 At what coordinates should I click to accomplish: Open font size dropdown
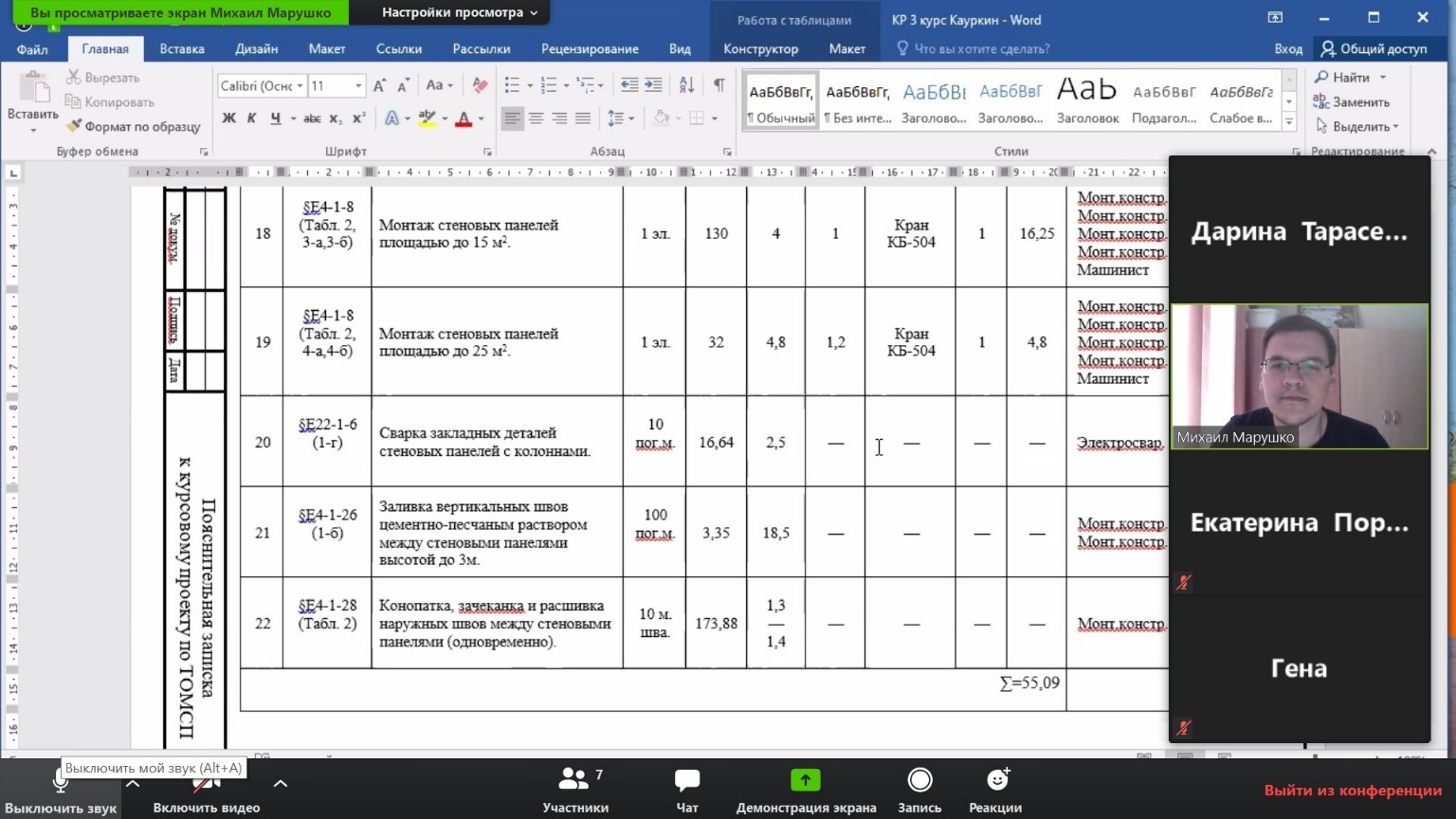(x=358, y=85)
